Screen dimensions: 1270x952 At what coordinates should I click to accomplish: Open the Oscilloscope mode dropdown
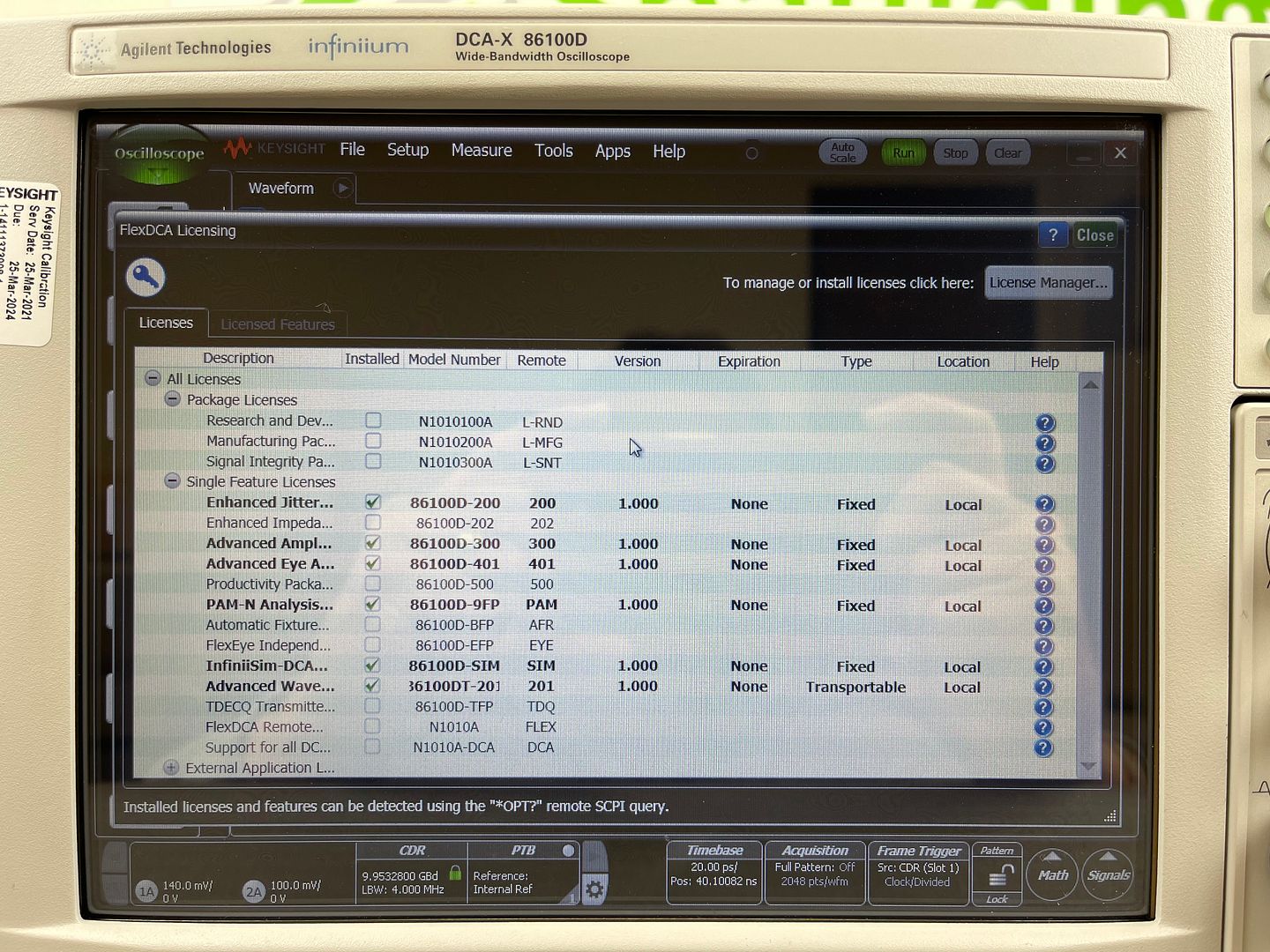(159, 156)
